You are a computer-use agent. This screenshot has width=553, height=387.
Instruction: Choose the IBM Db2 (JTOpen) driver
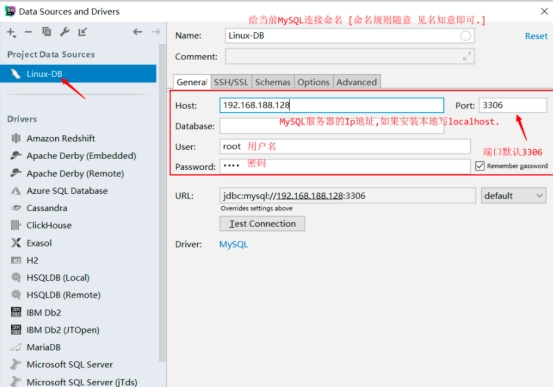[x=63, y=330]
